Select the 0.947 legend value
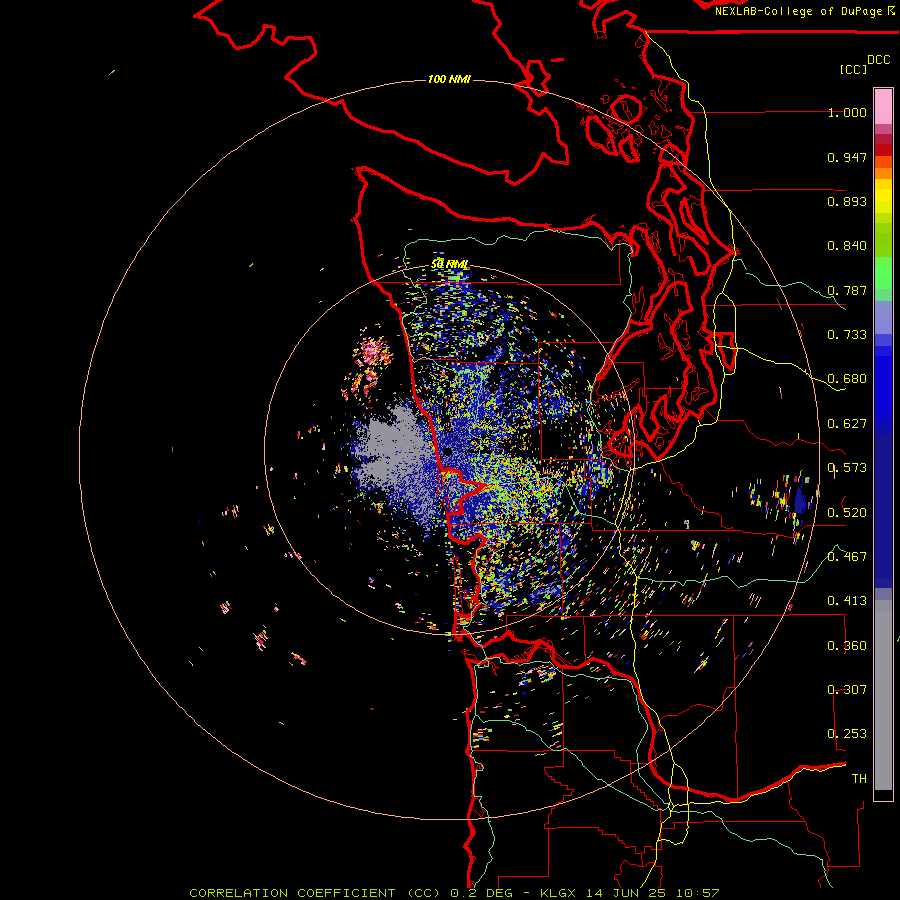Screen dimensions: 900x900 pyautogui.click(x=847, y=157)
